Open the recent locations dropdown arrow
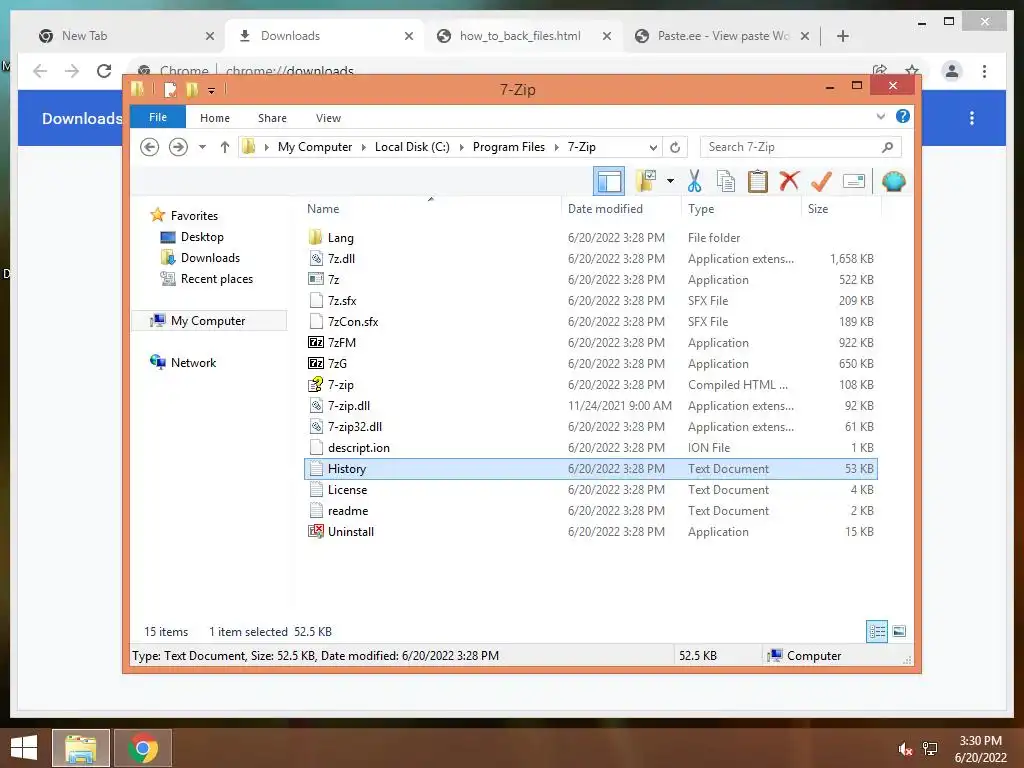The width and height of the screenshot is (1024, 768). (x=202, y=147)
